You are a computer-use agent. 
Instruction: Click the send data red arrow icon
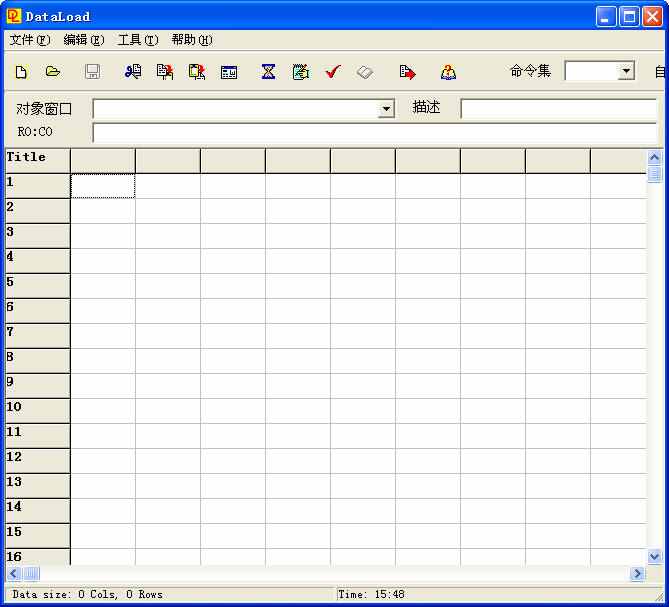tap(407, 72)
